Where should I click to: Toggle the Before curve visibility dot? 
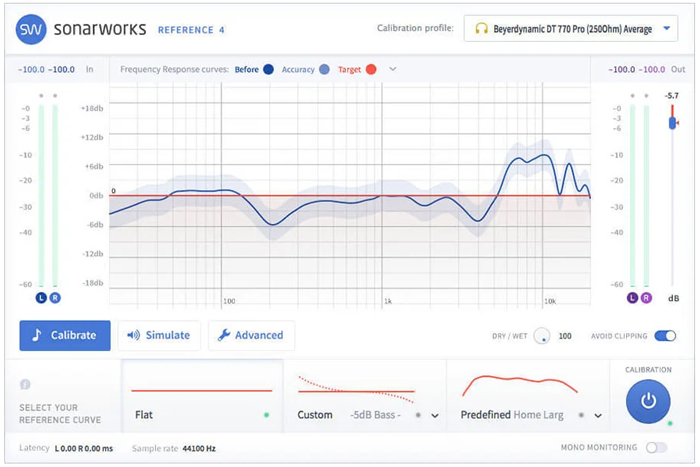268,70
